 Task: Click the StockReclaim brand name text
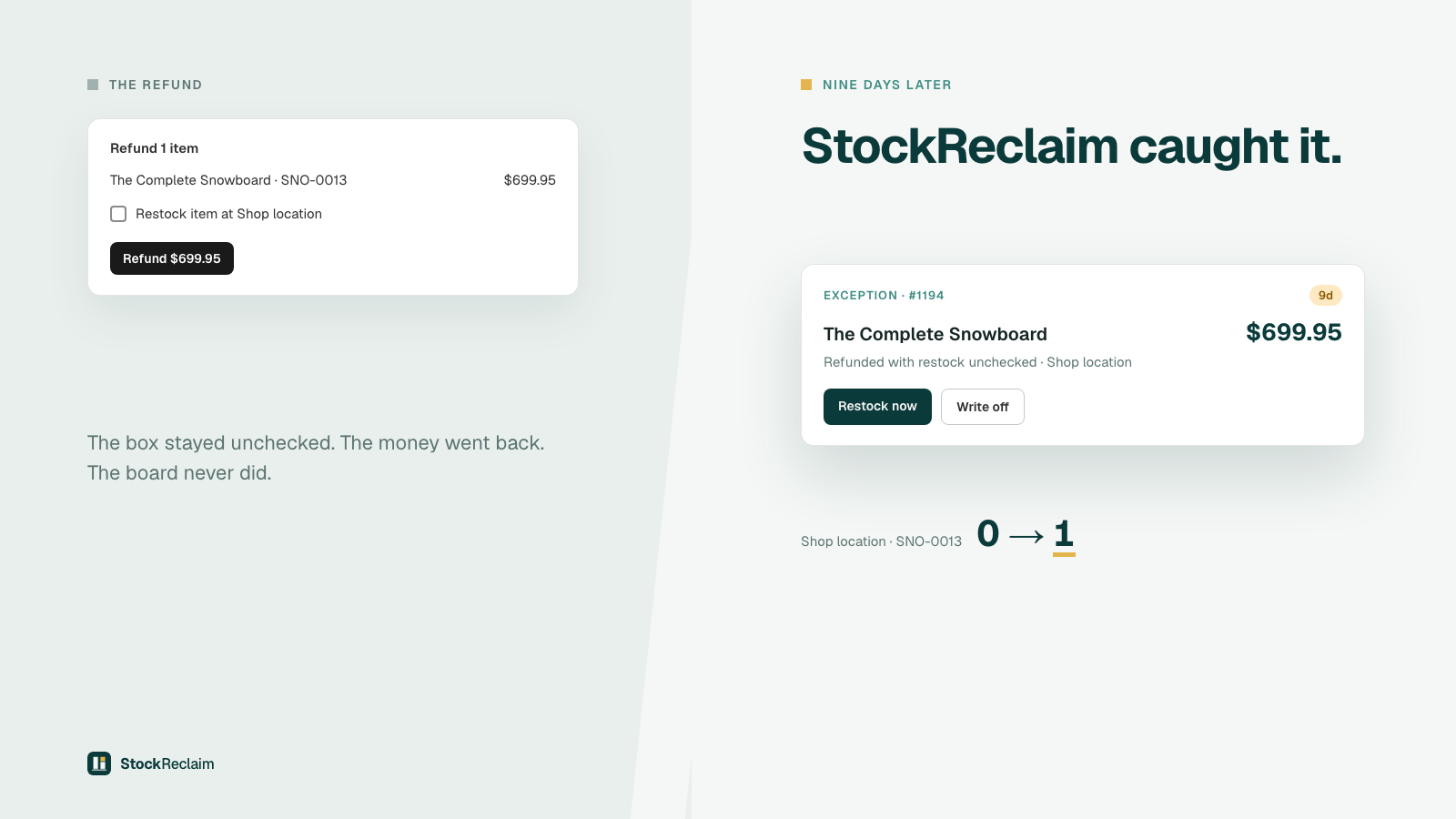[167, 763]
